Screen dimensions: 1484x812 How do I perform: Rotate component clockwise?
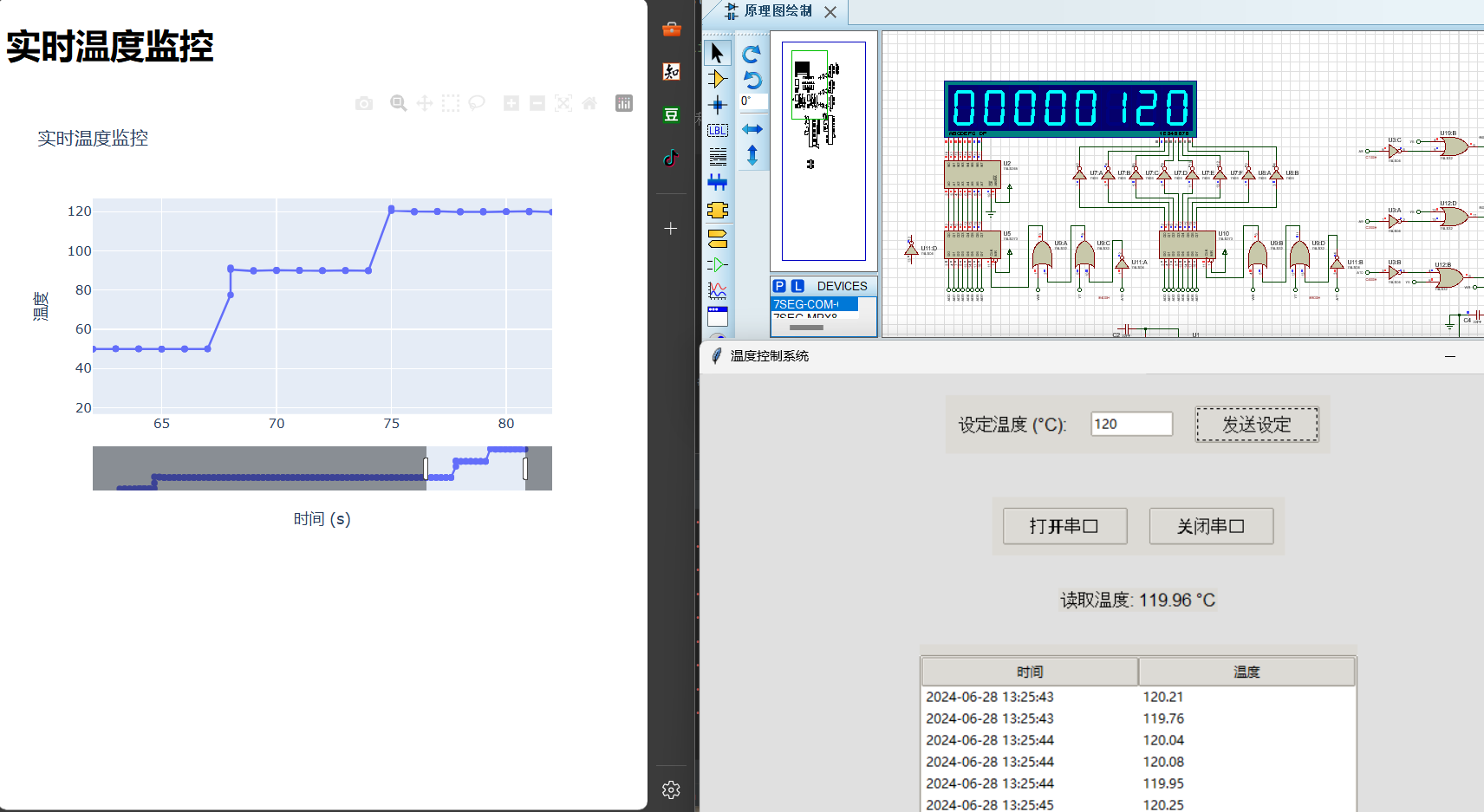752,54
